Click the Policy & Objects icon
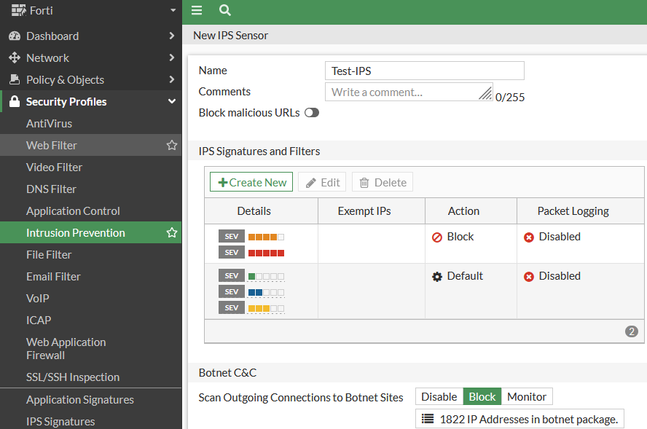The height and width of the screenshot is (429, 647). tap(15, 80)
